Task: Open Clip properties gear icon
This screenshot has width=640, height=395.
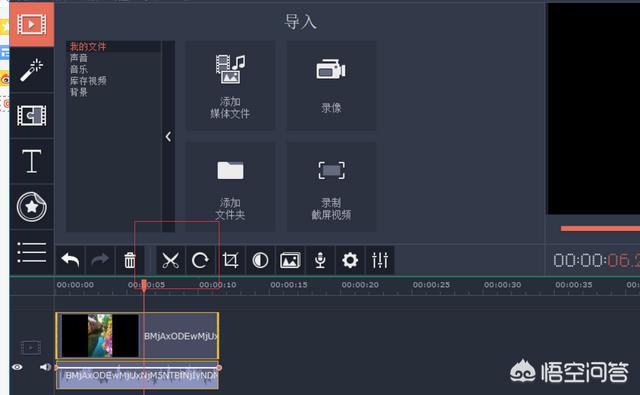Action: (350, 260)
